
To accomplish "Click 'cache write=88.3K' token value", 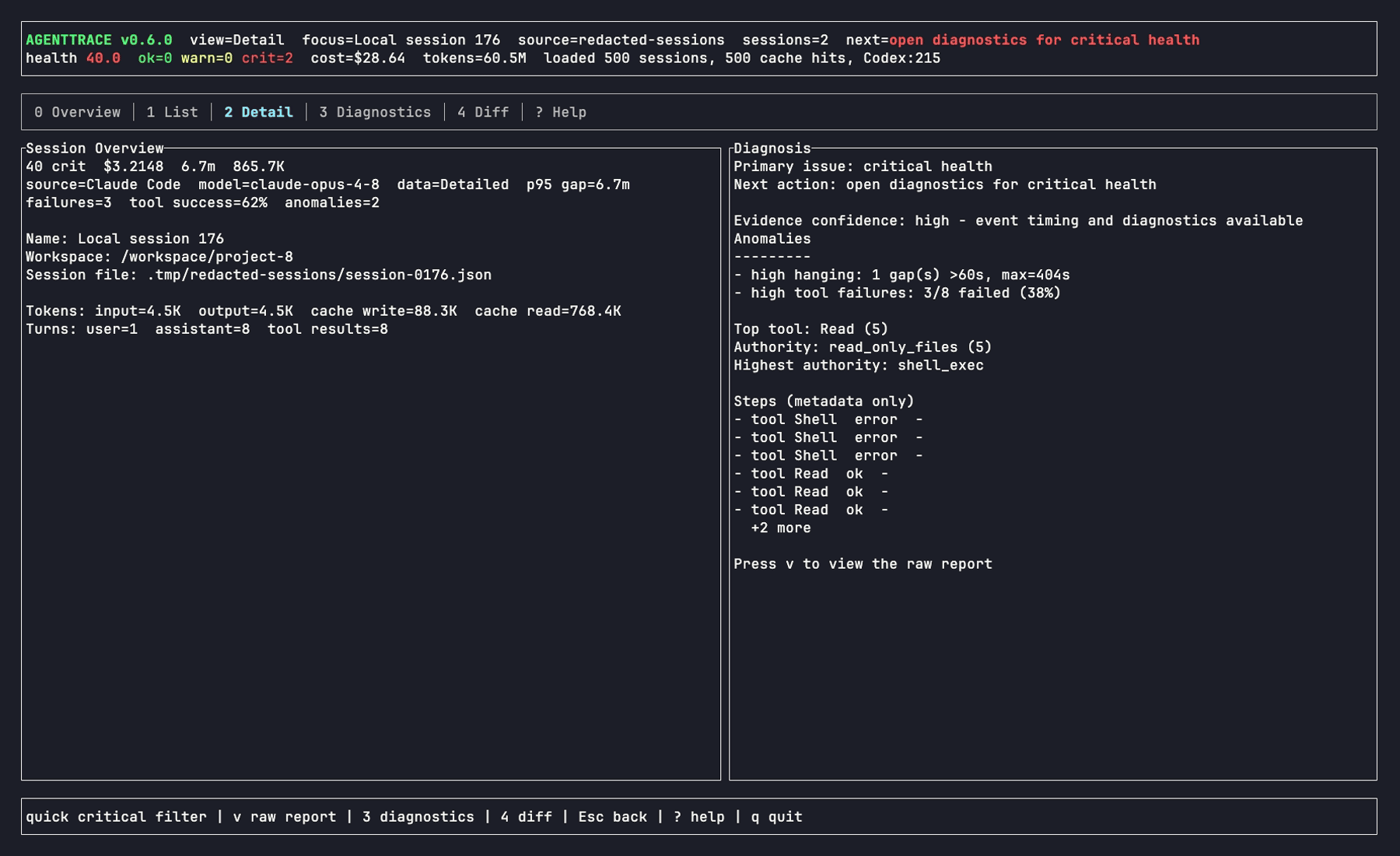I will point(384,311).
